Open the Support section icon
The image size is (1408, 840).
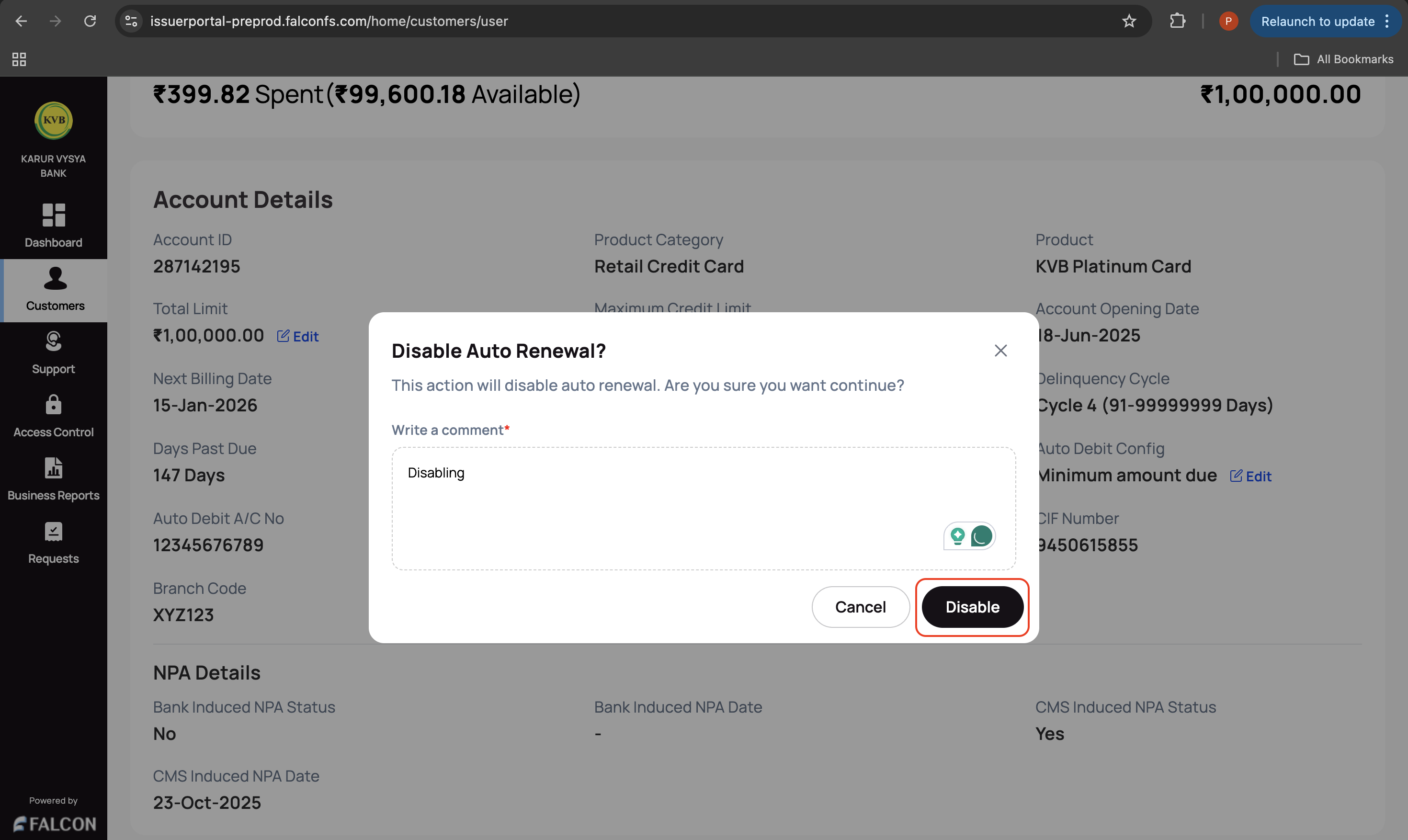tap(54, 341)
